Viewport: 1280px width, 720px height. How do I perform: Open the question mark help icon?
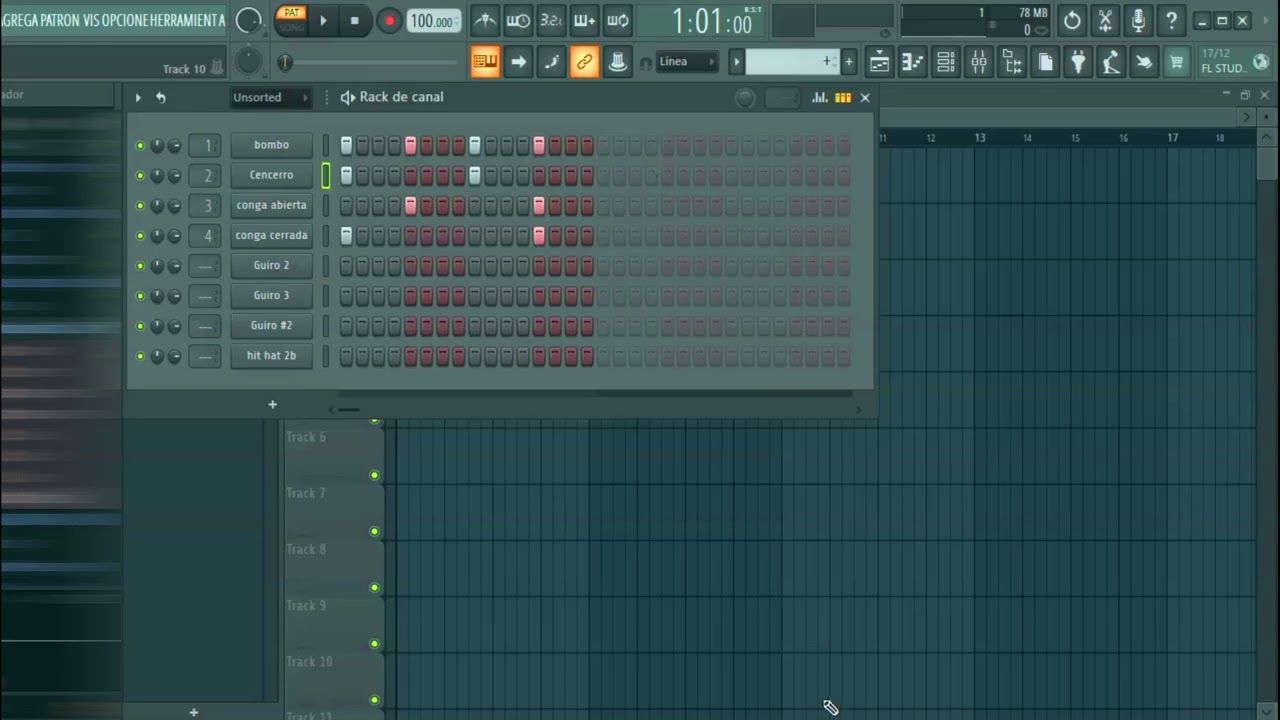coord(1171,20)
